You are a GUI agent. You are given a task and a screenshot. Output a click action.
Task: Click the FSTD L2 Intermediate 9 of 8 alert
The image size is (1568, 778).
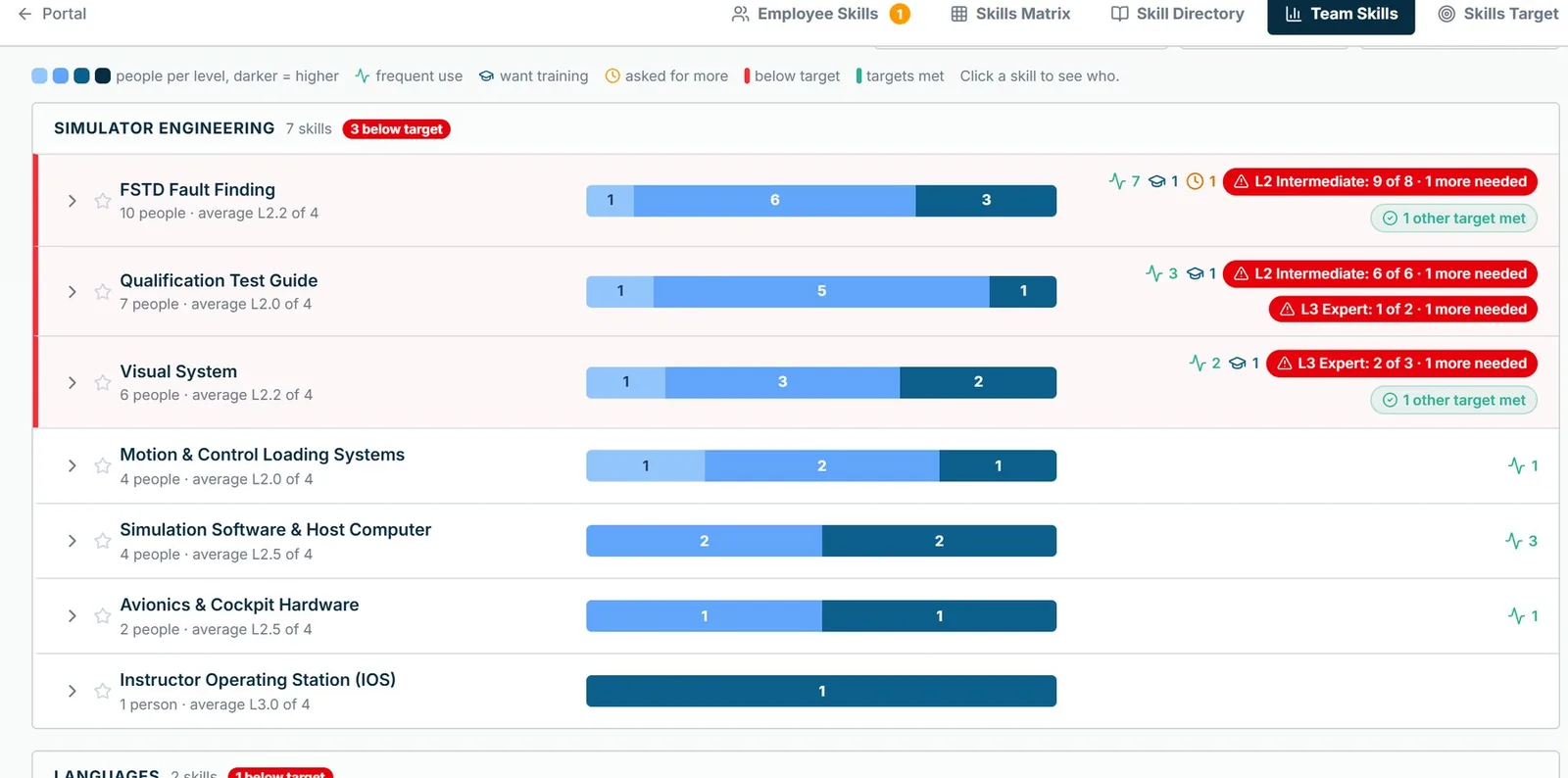(1380, 181)
